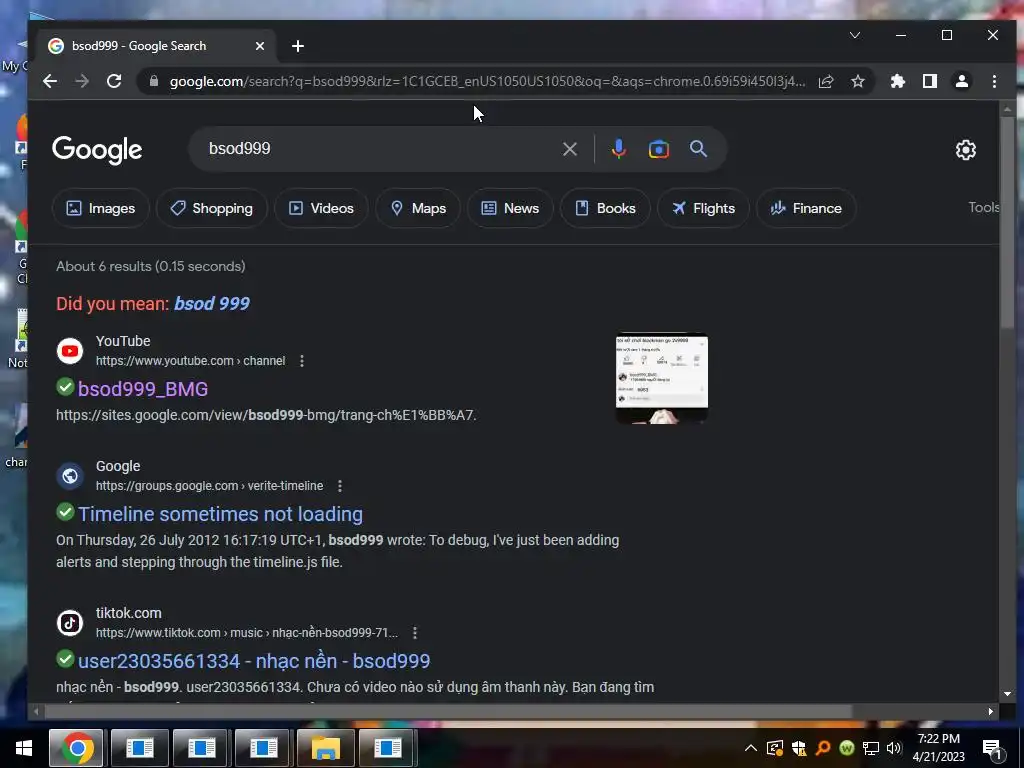View site information lock icon

pyautogui.click(x=154, y=81)
